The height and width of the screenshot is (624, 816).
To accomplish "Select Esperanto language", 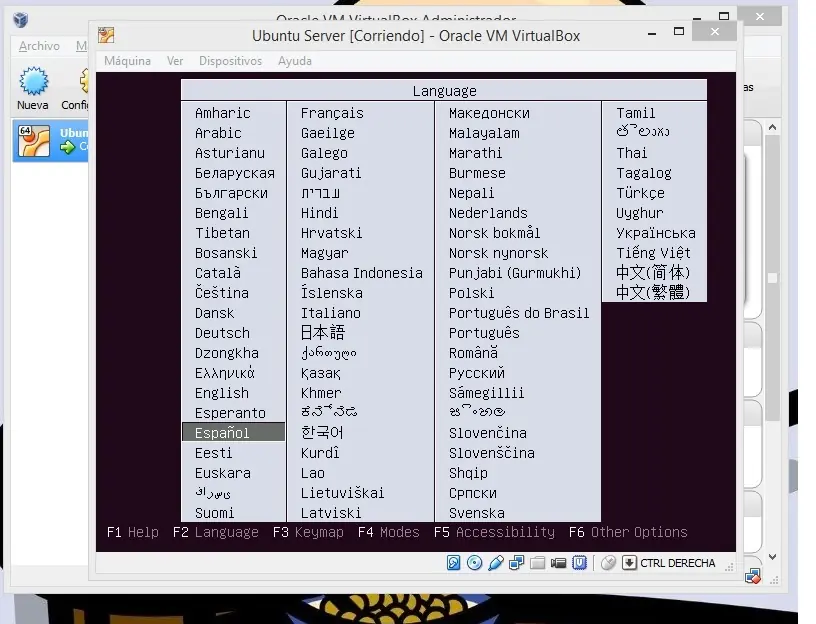I will pyautogui.click(x=230, y=413).
